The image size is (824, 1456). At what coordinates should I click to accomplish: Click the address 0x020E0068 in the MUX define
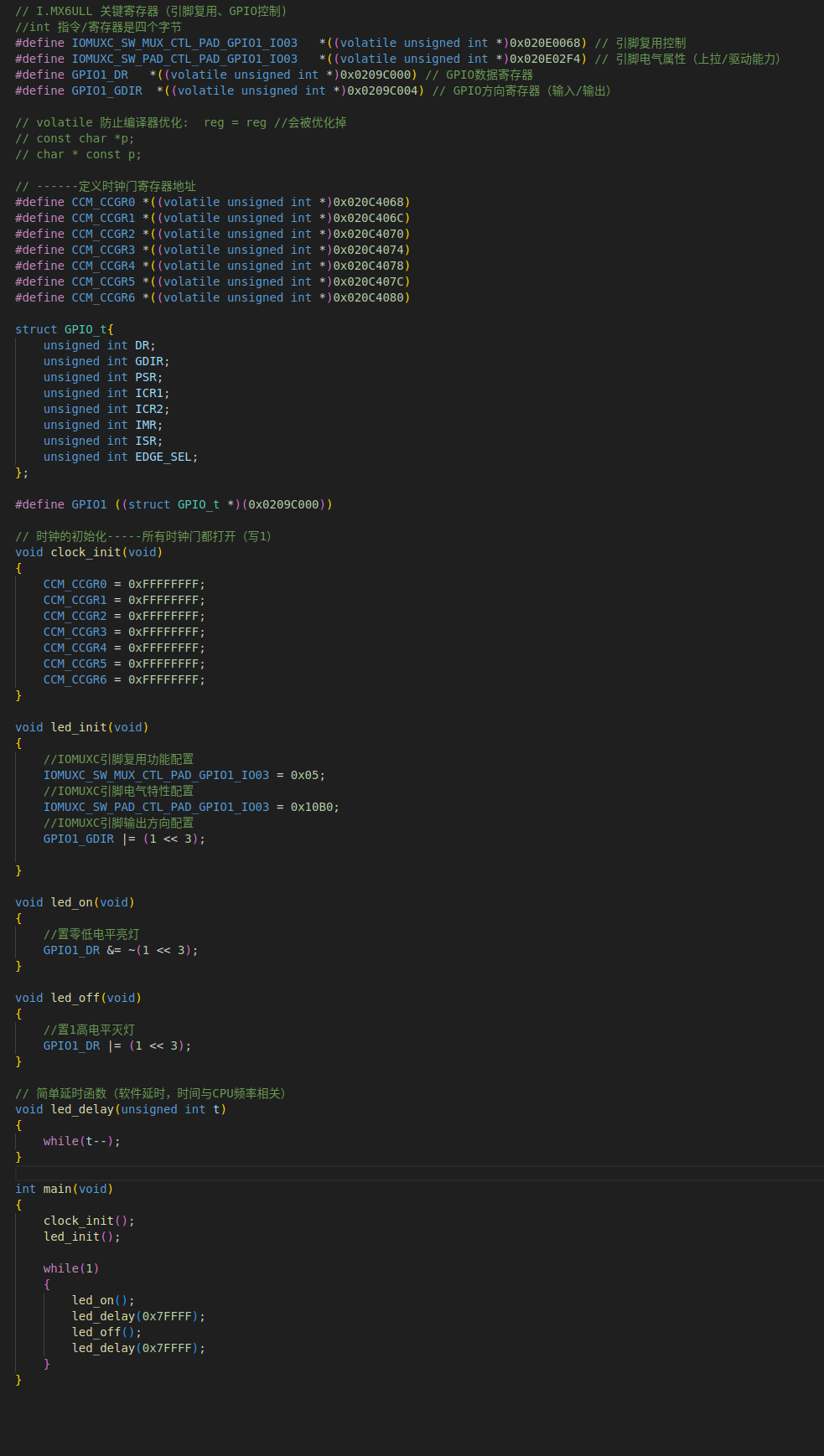point(545,43)
